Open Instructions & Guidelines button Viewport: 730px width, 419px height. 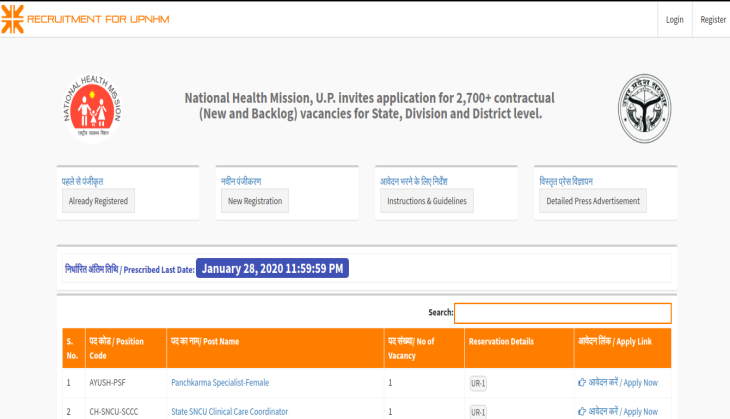click(x=427, y=201)
